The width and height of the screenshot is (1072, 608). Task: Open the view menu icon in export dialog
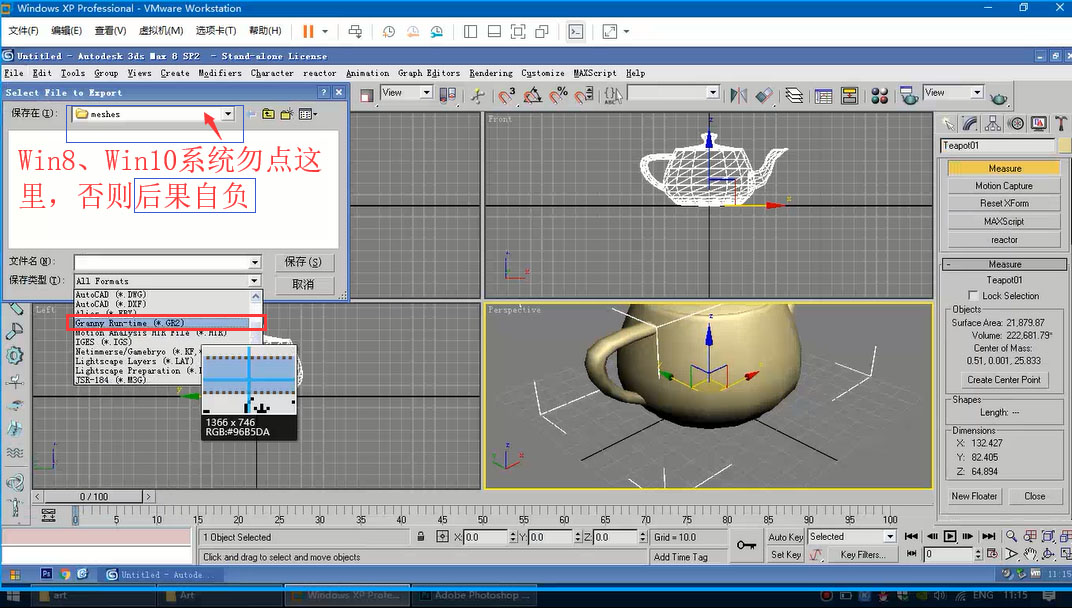tap(308, 114)
